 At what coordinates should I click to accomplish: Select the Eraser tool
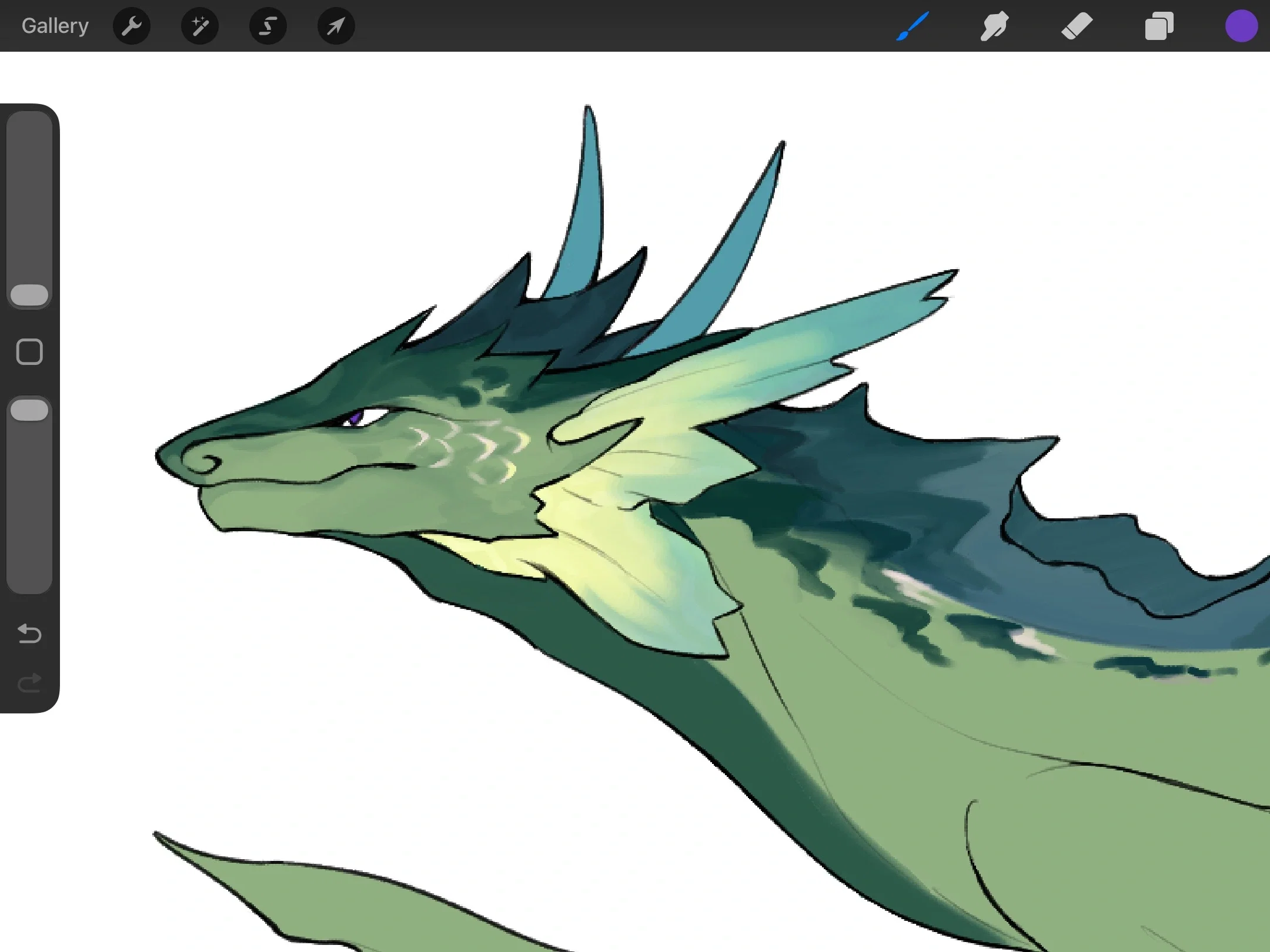point(1077,26)
